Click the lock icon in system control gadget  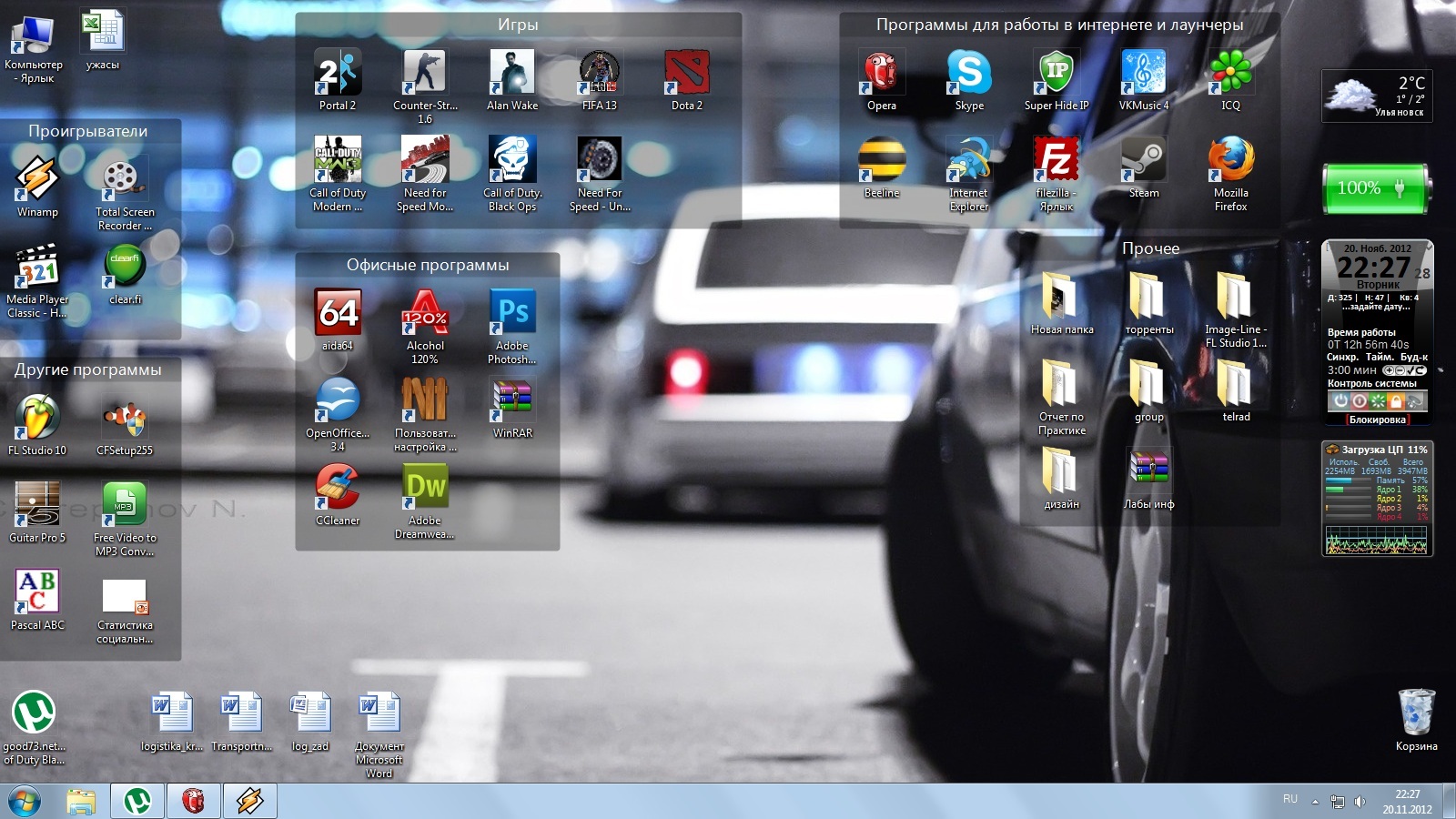coord(1395,401)
